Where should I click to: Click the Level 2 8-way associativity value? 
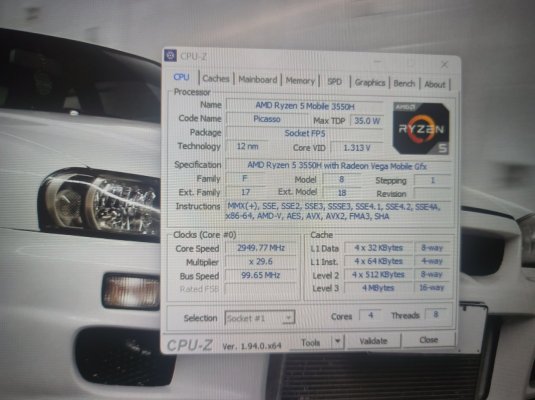point(432,274)
